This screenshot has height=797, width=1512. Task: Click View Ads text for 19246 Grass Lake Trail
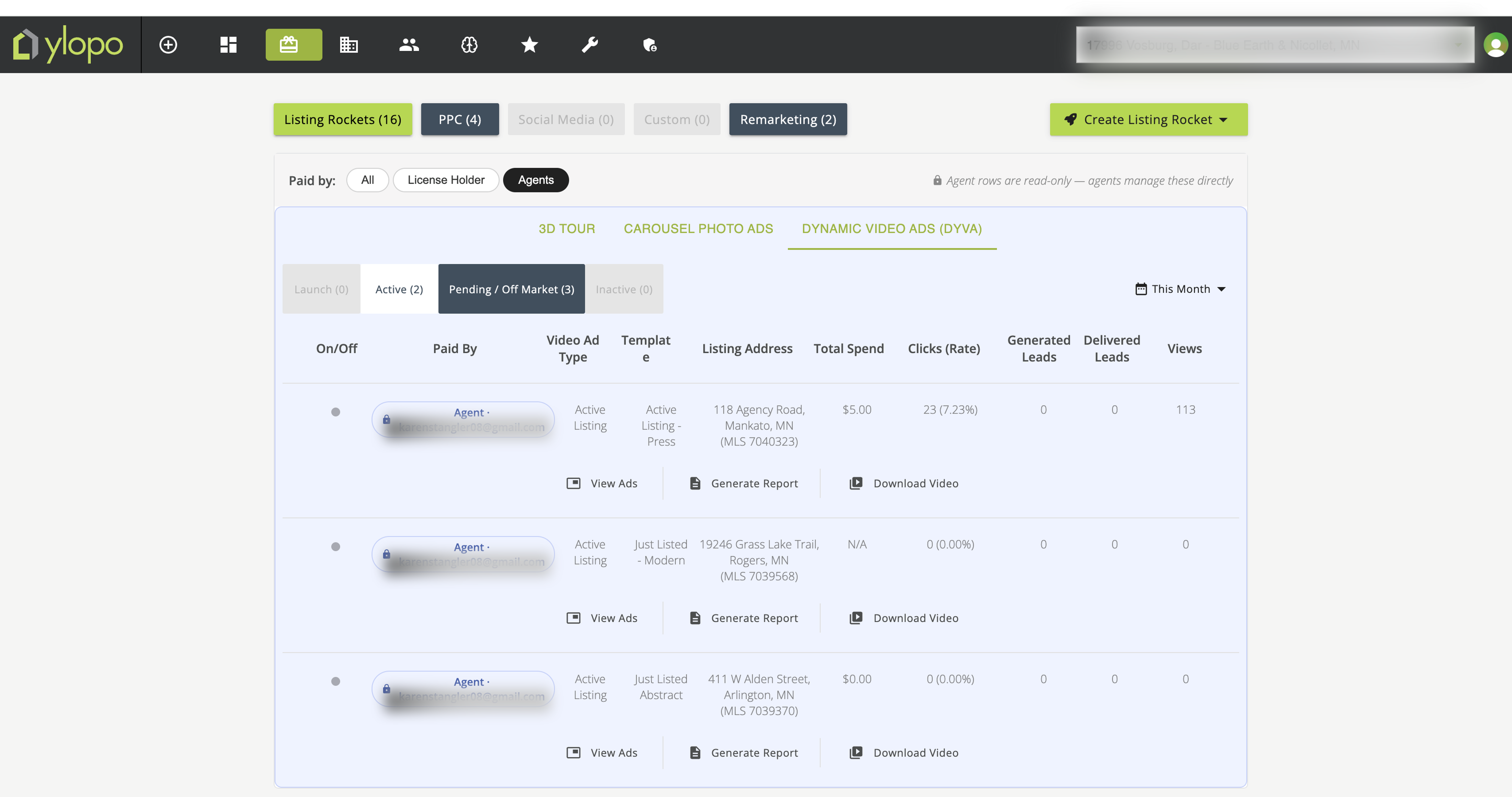coord(614,618)
